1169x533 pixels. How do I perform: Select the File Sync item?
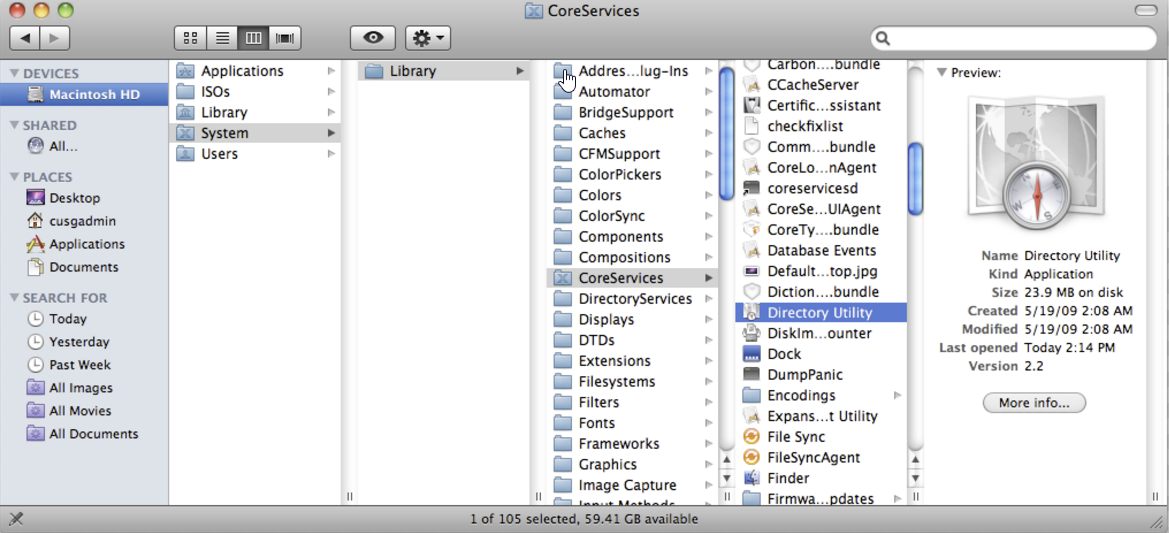coord(821,437)
